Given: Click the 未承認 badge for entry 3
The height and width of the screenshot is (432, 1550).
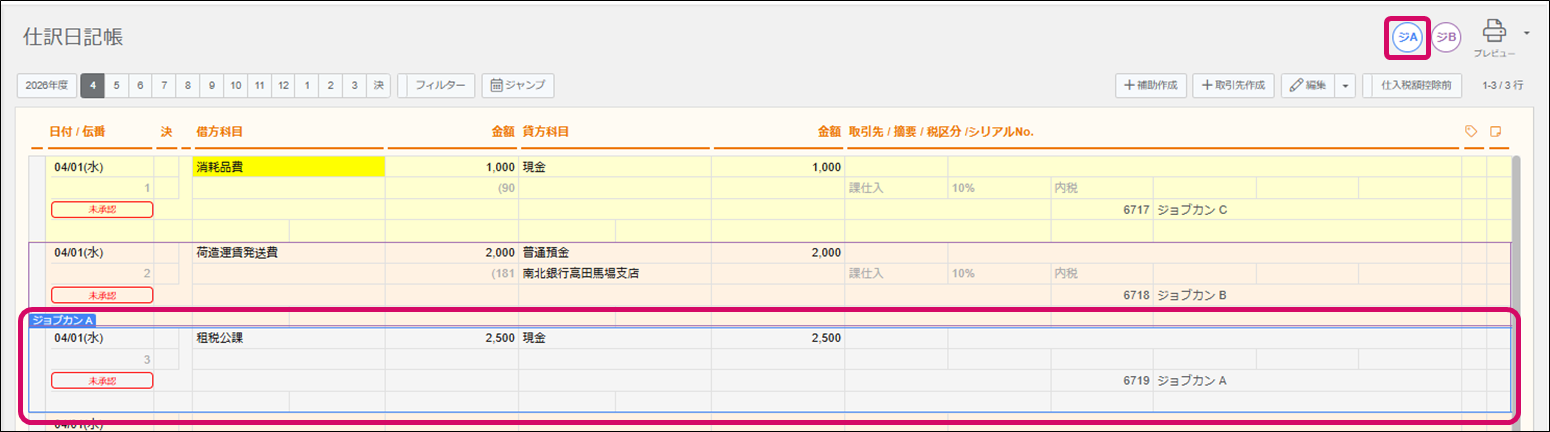Looking at the screenshot, I should (x=102, y=380).
